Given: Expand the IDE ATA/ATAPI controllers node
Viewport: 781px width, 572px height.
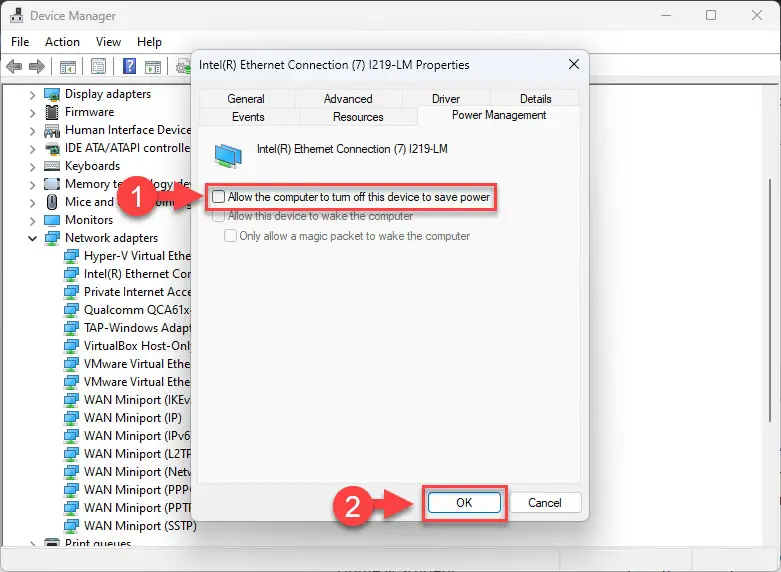Looking at the screenshot, I should [32, 149].
